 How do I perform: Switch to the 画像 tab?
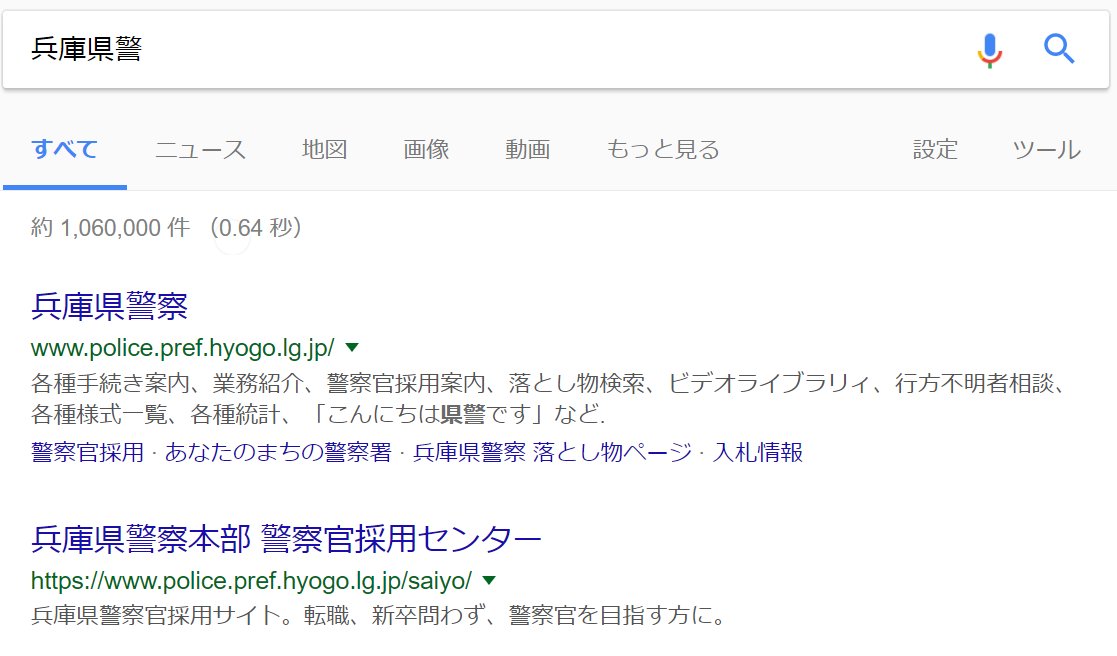pos(426,150)
